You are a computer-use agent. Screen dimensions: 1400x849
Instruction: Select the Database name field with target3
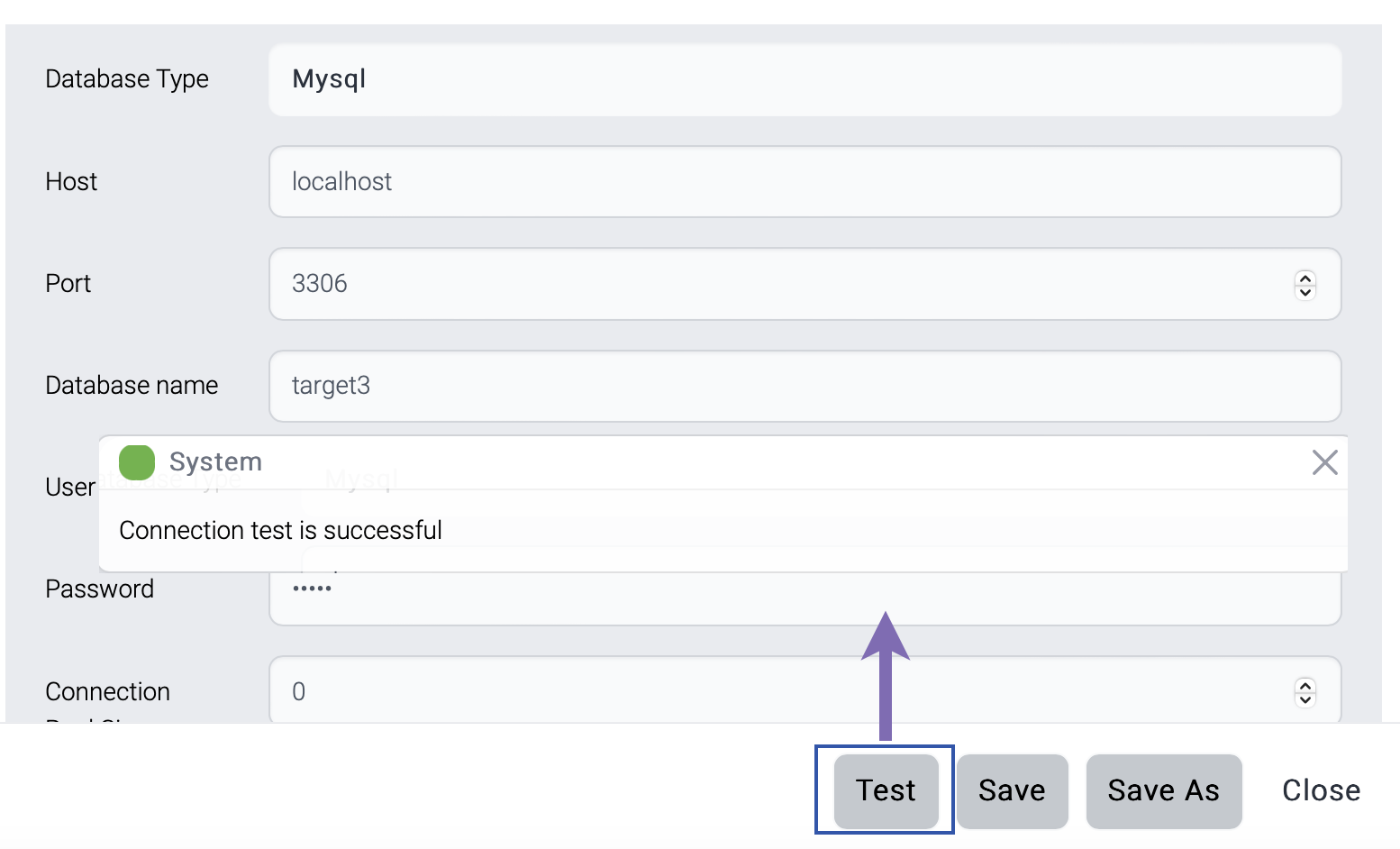click(805, 386)
